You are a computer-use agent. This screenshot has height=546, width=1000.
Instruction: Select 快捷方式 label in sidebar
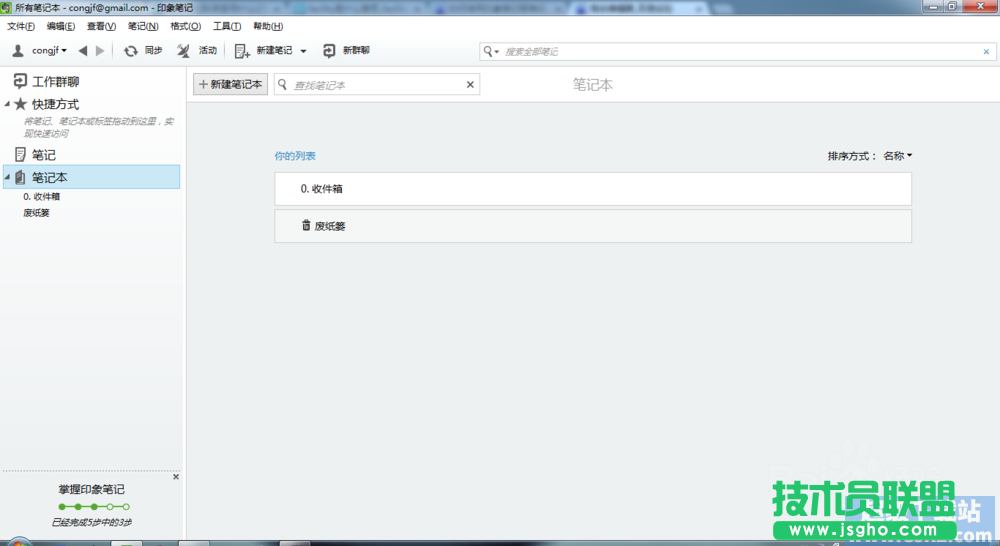[x=55, y=104]
